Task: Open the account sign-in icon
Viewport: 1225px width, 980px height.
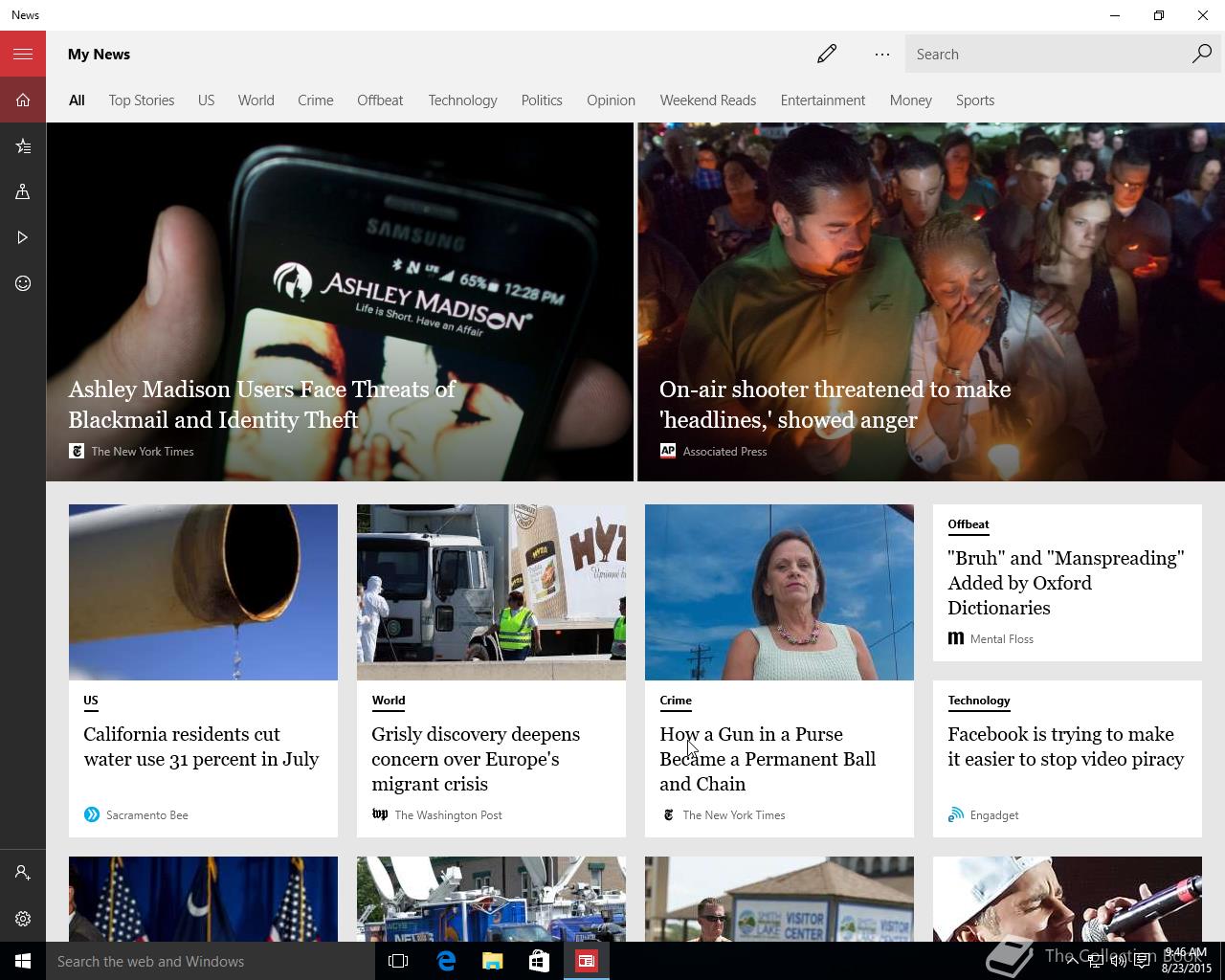Action: [x=23, y=873]
